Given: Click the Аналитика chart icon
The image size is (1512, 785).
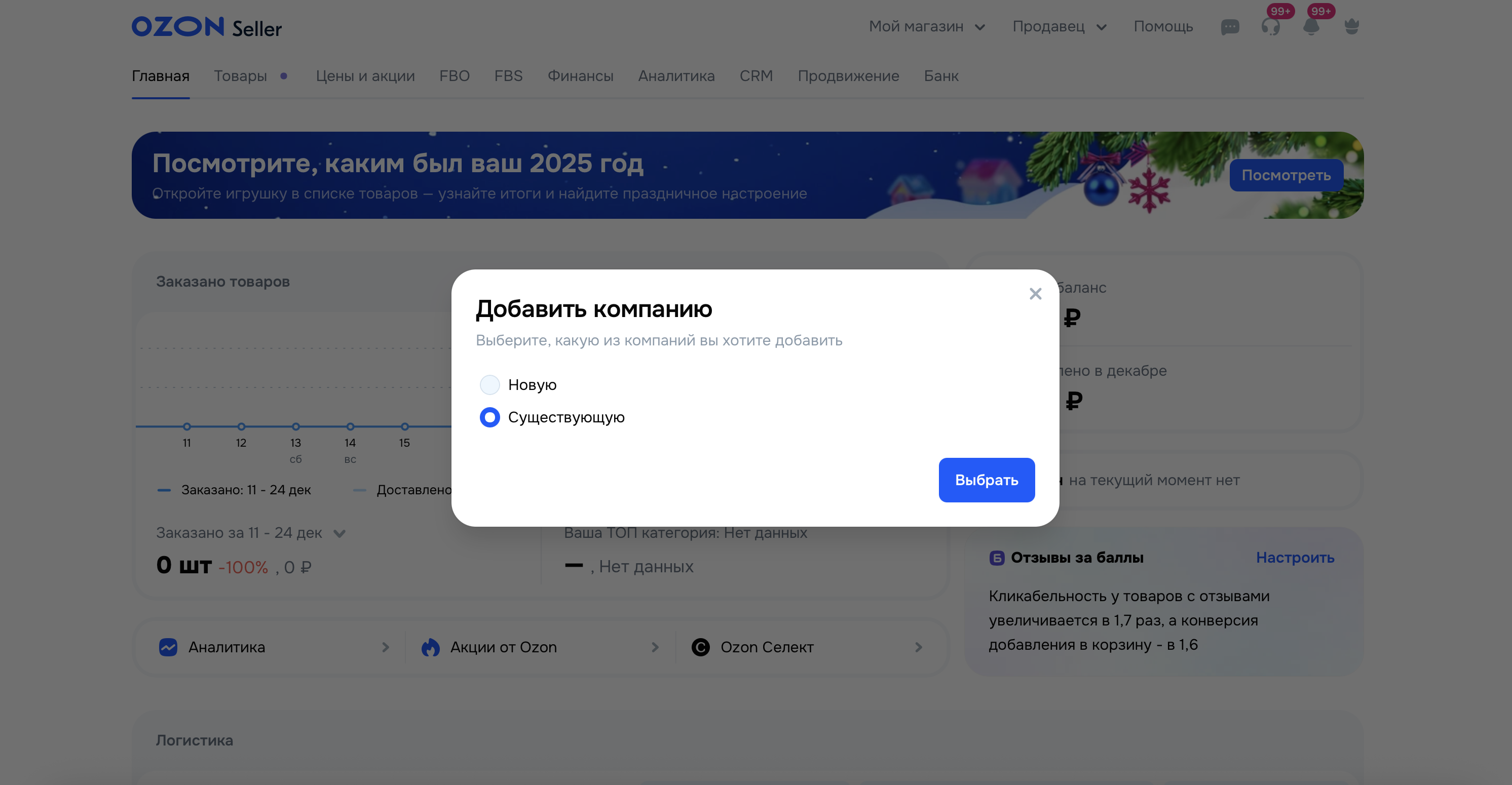Looking at the screenshot, I should [168, 647].
